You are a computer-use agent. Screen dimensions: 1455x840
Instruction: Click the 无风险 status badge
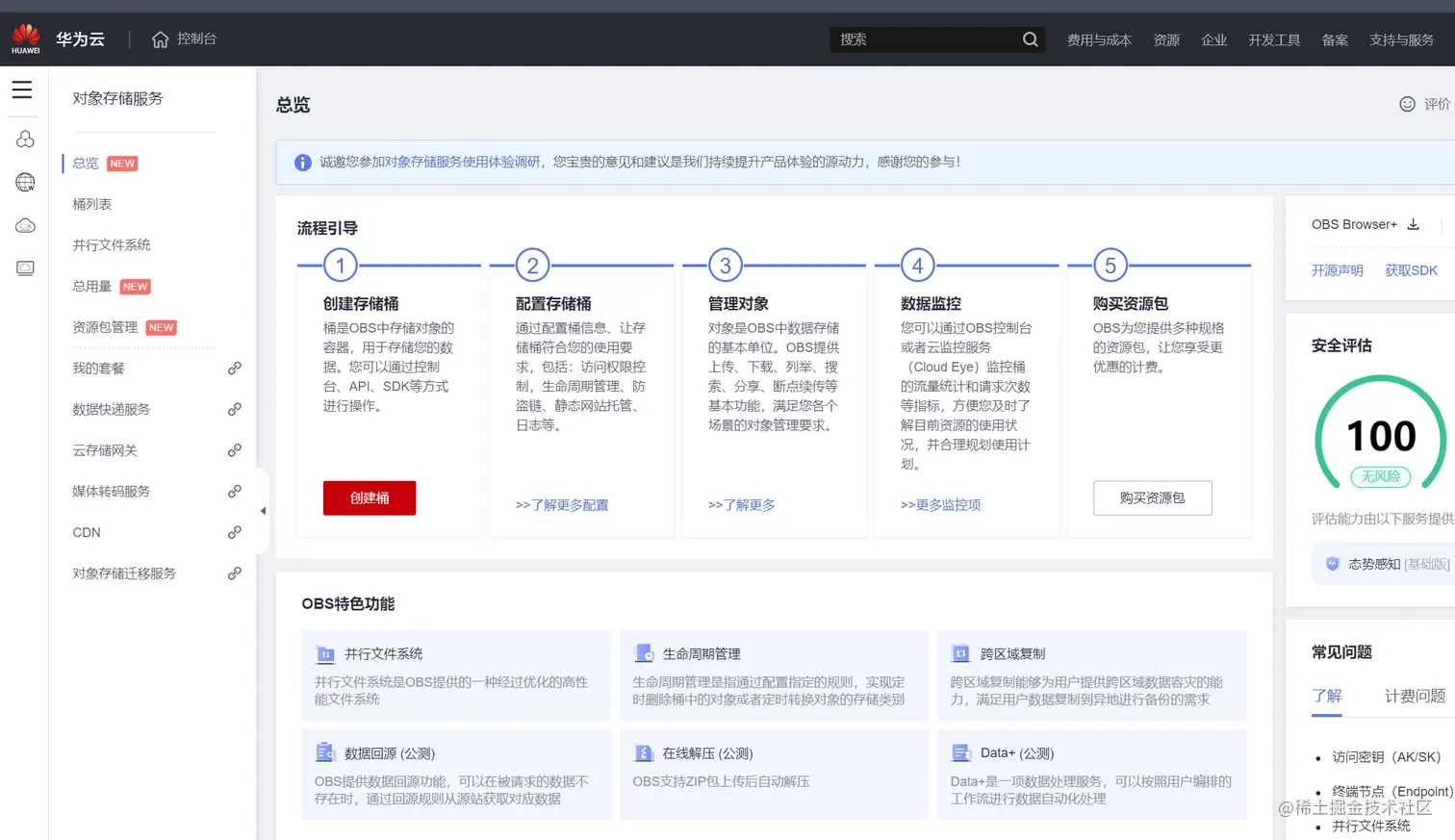pos(1381,476)
